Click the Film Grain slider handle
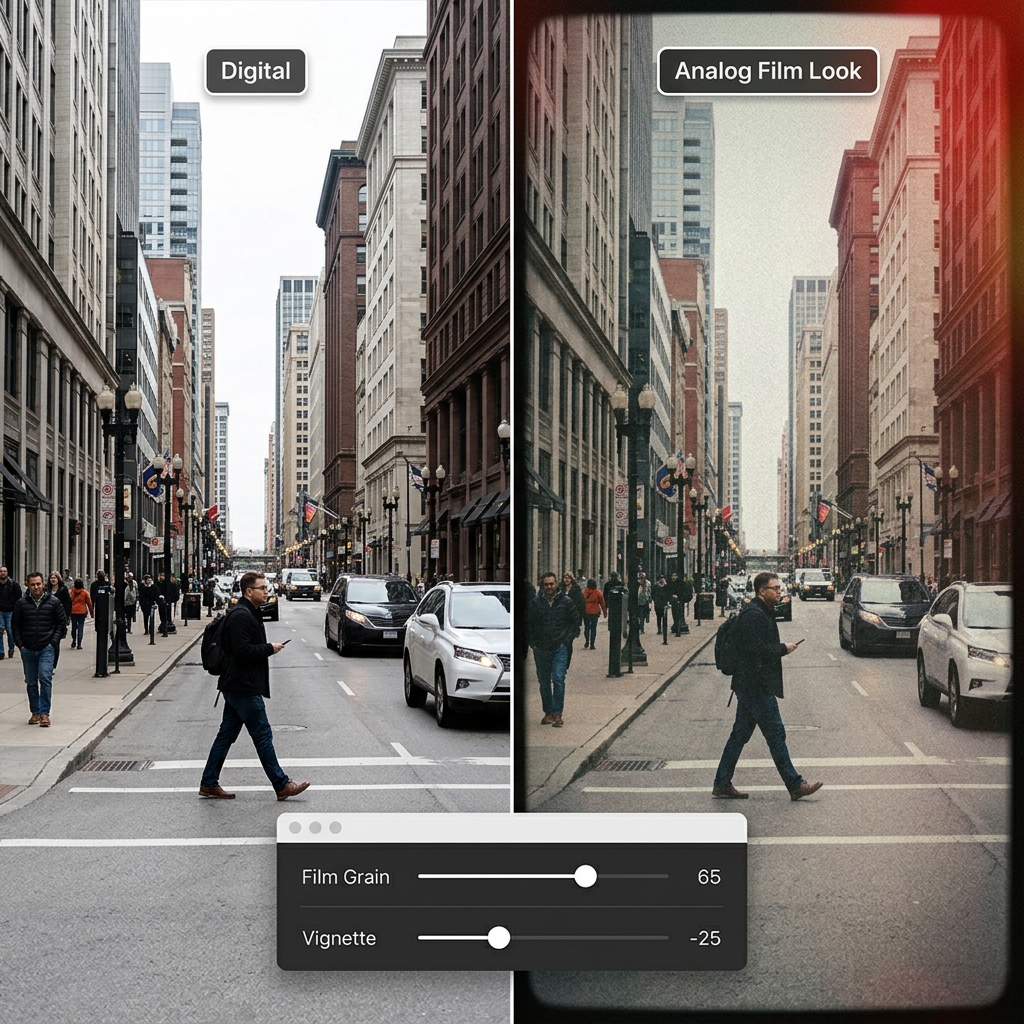 [586, 877]
